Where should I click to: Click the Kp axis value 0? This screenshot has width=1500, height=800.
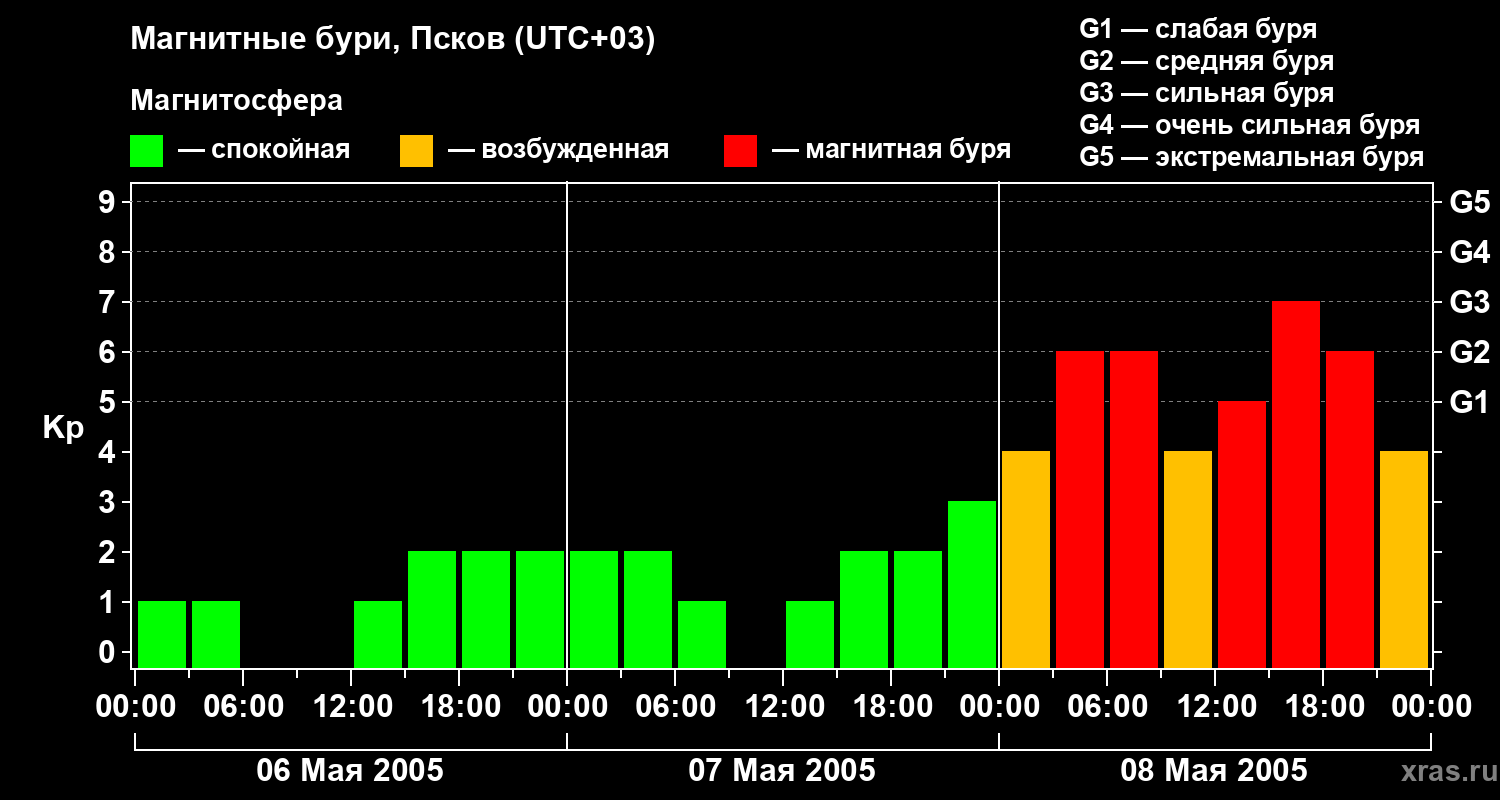(109, 652)
